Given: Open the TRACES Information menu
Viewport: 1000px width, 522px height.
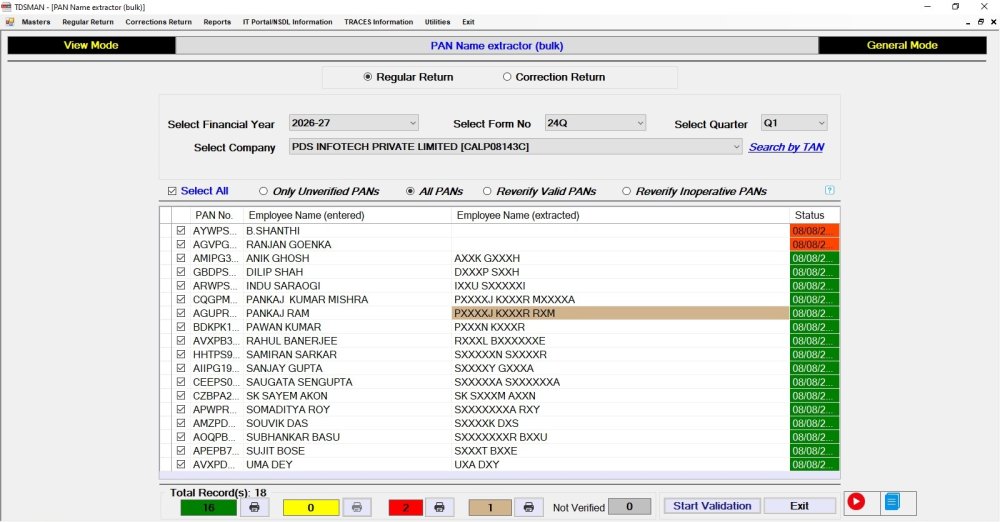Looking at the screenshot, I should tap(378, 22).
